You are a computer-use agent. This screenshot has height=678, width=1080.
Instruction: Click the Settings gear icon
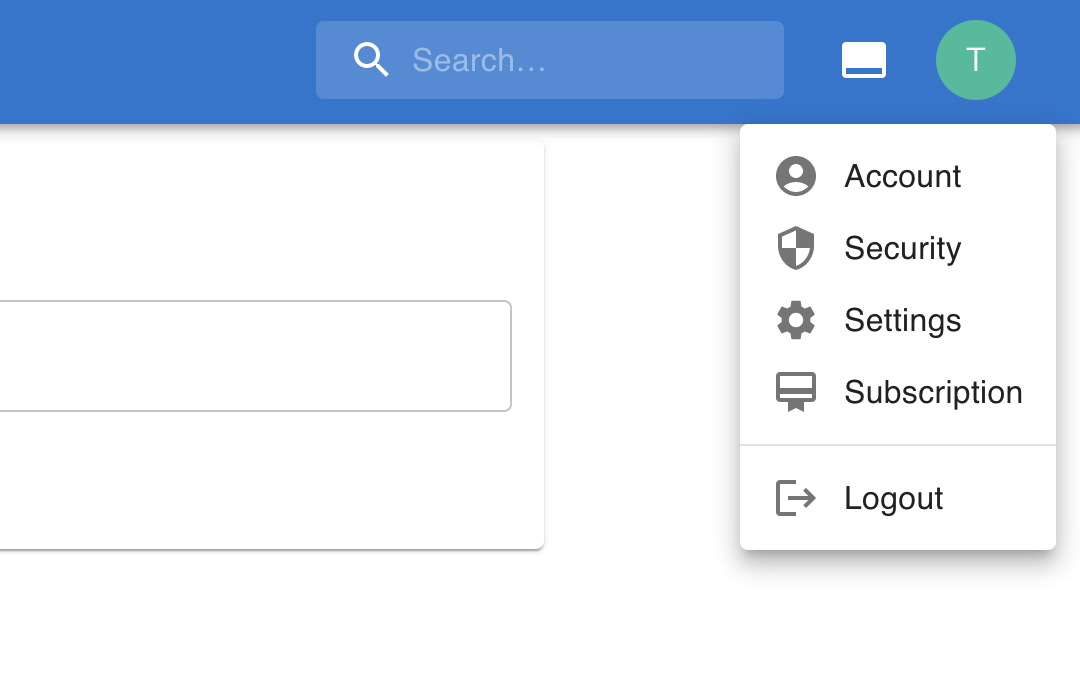tap(795, 320)
